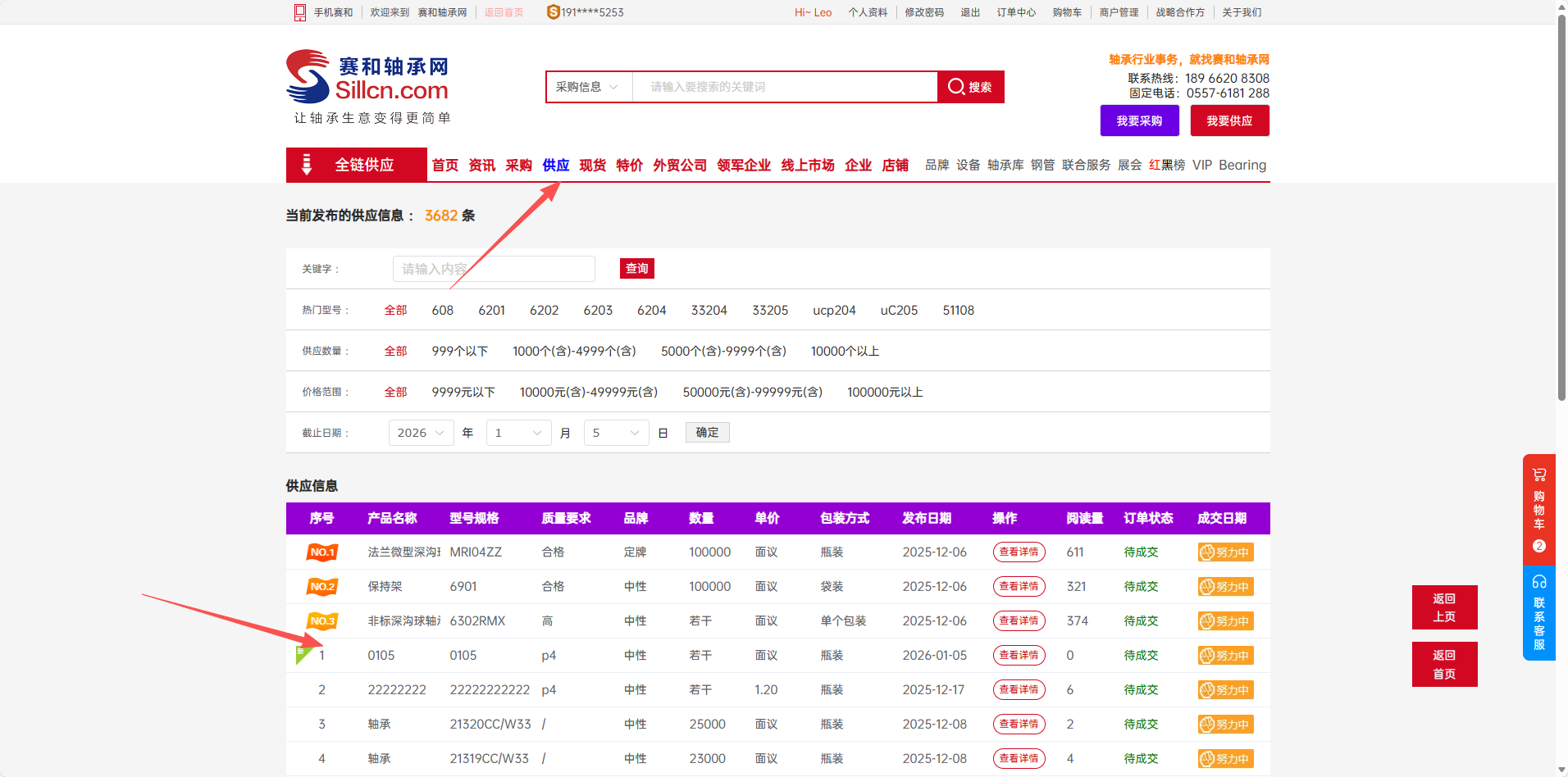Open the month dropdown selector
This screenshot has height=777, width=1568.
pyautogui.click(x=518, y=433)
